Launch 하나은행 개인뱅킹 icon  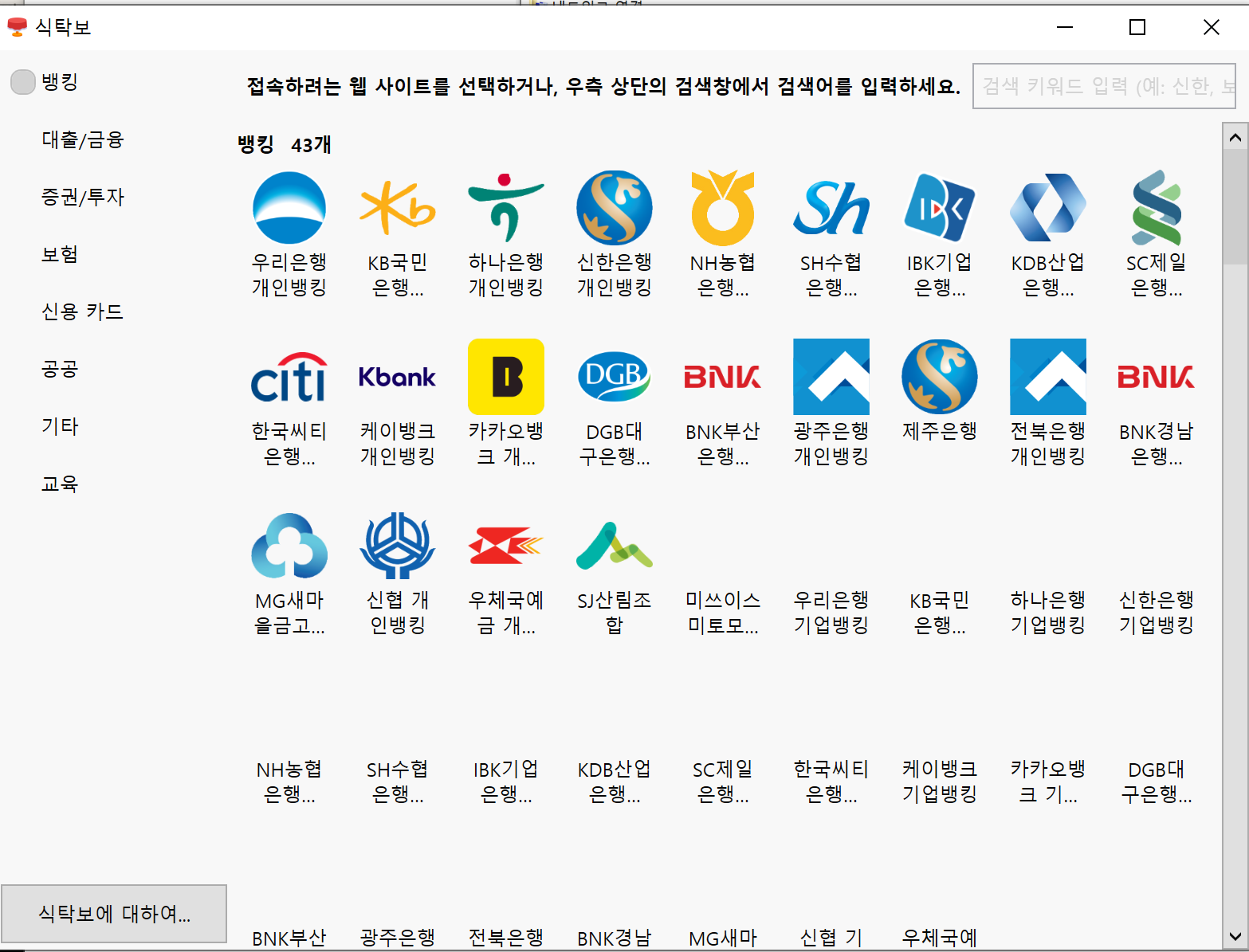pyautogui.click(x=506, y=208)
